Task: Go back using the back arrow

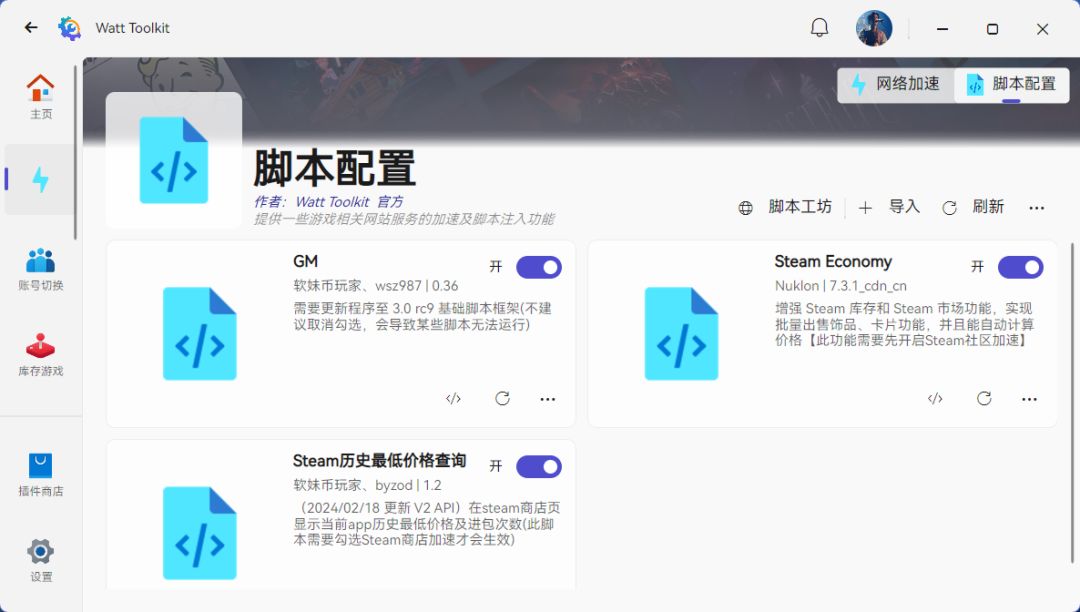Action: [31, 28]
